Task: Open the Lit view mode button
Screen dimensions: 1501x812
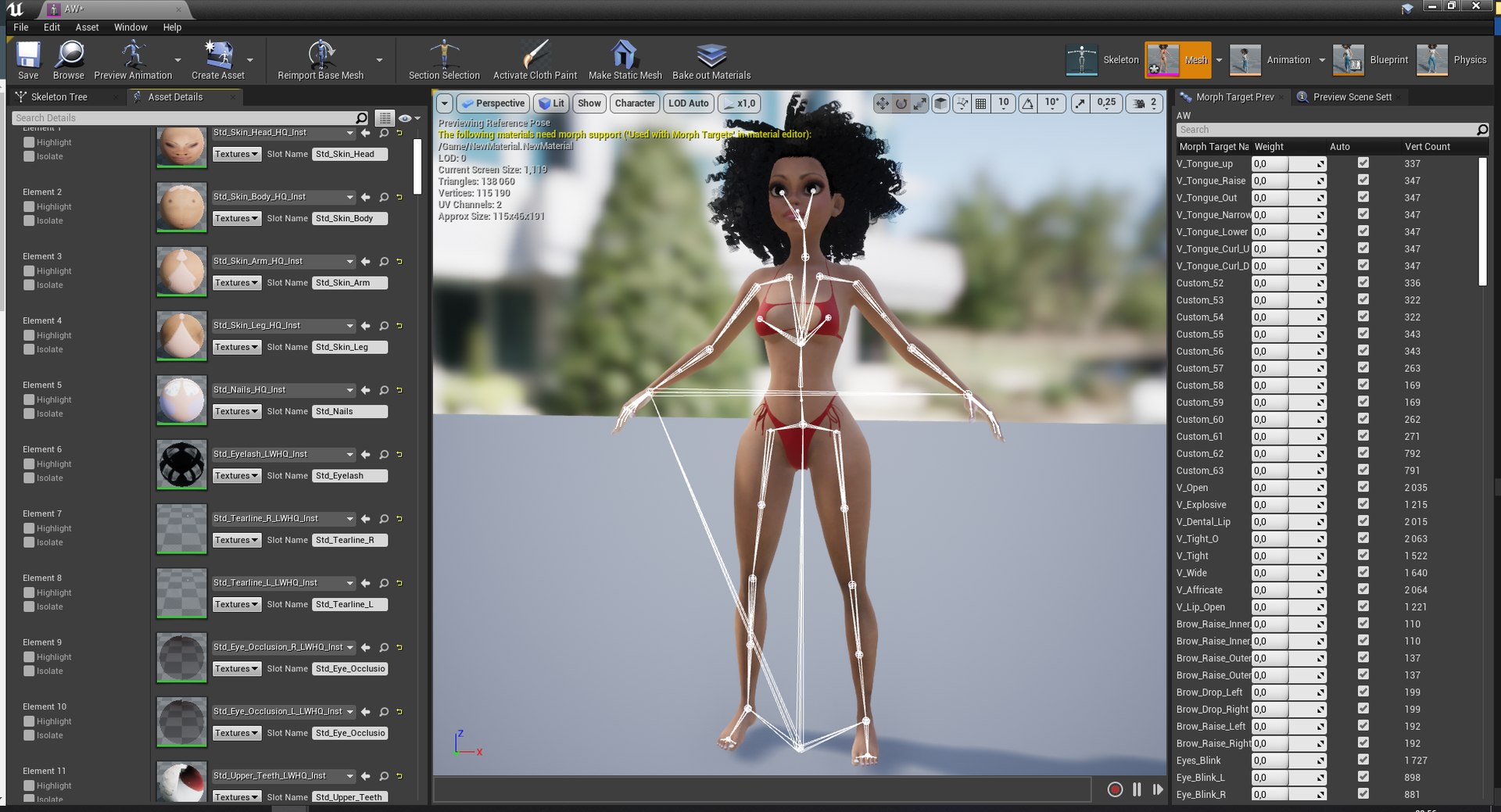Action: (x=552, y=103)
